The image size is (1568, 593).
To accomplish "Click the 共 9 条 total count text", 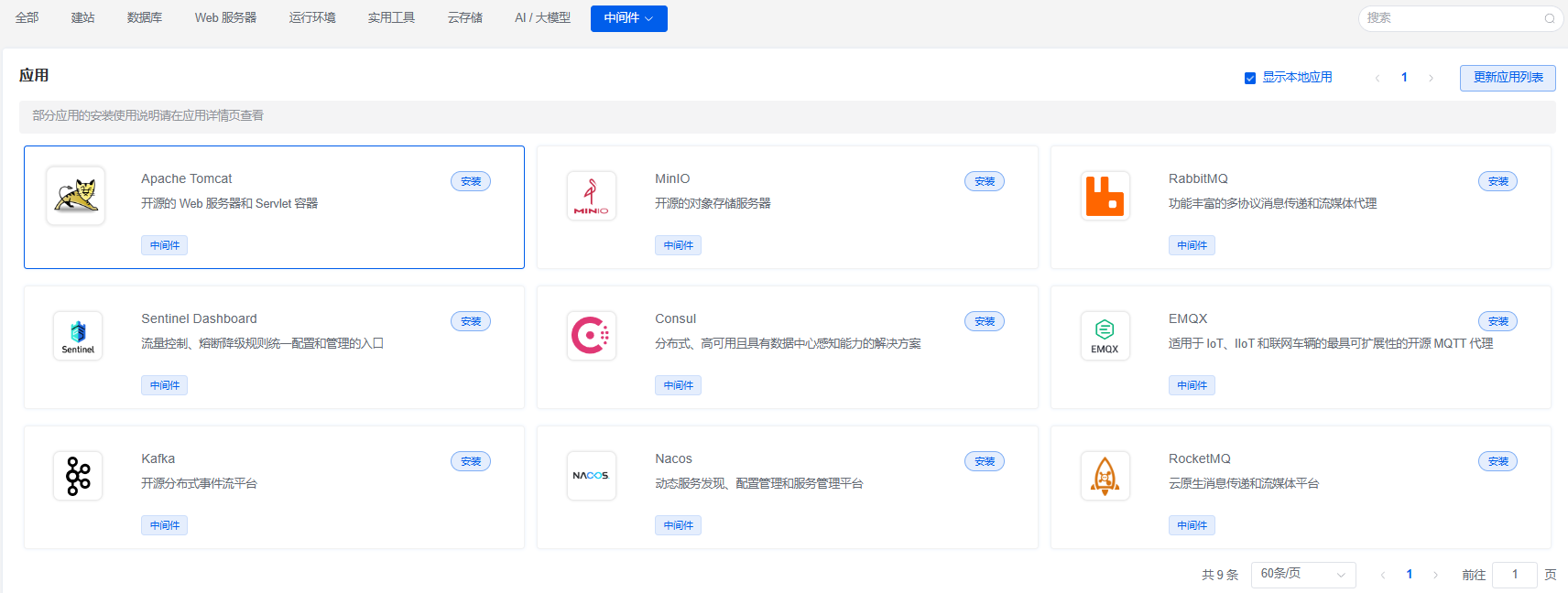I will [1220, 575].
